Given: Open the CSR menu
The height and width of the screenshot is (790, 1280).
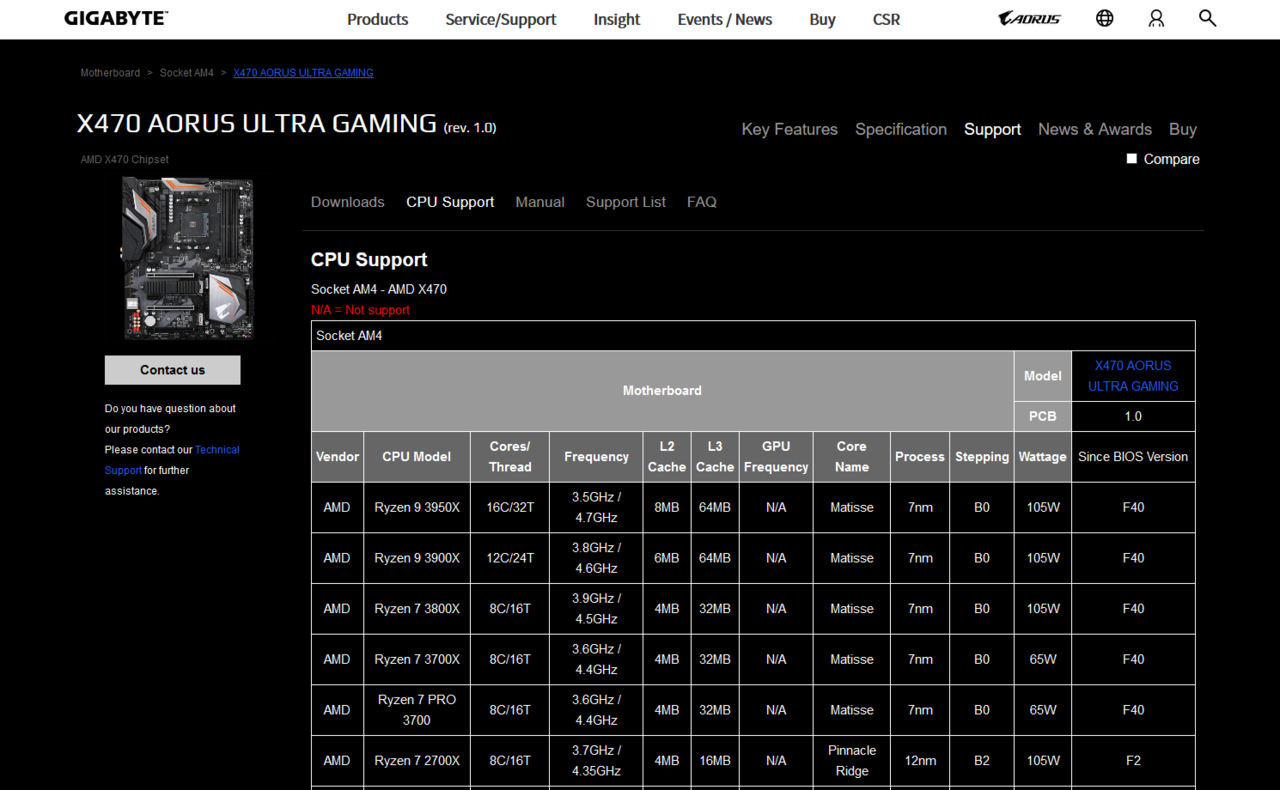Looking at the screenshot, I should coord(886,19).
